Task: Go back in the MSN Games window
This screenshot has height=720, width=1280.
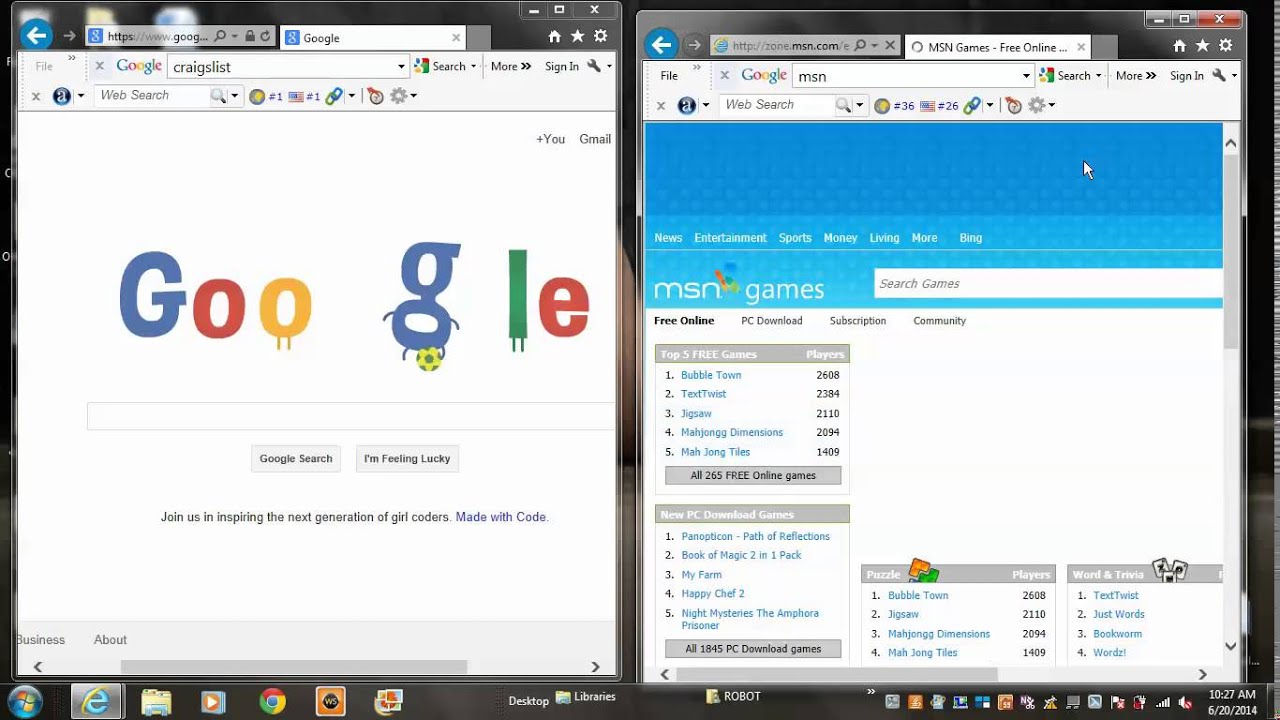Action: tap(660, 44)
